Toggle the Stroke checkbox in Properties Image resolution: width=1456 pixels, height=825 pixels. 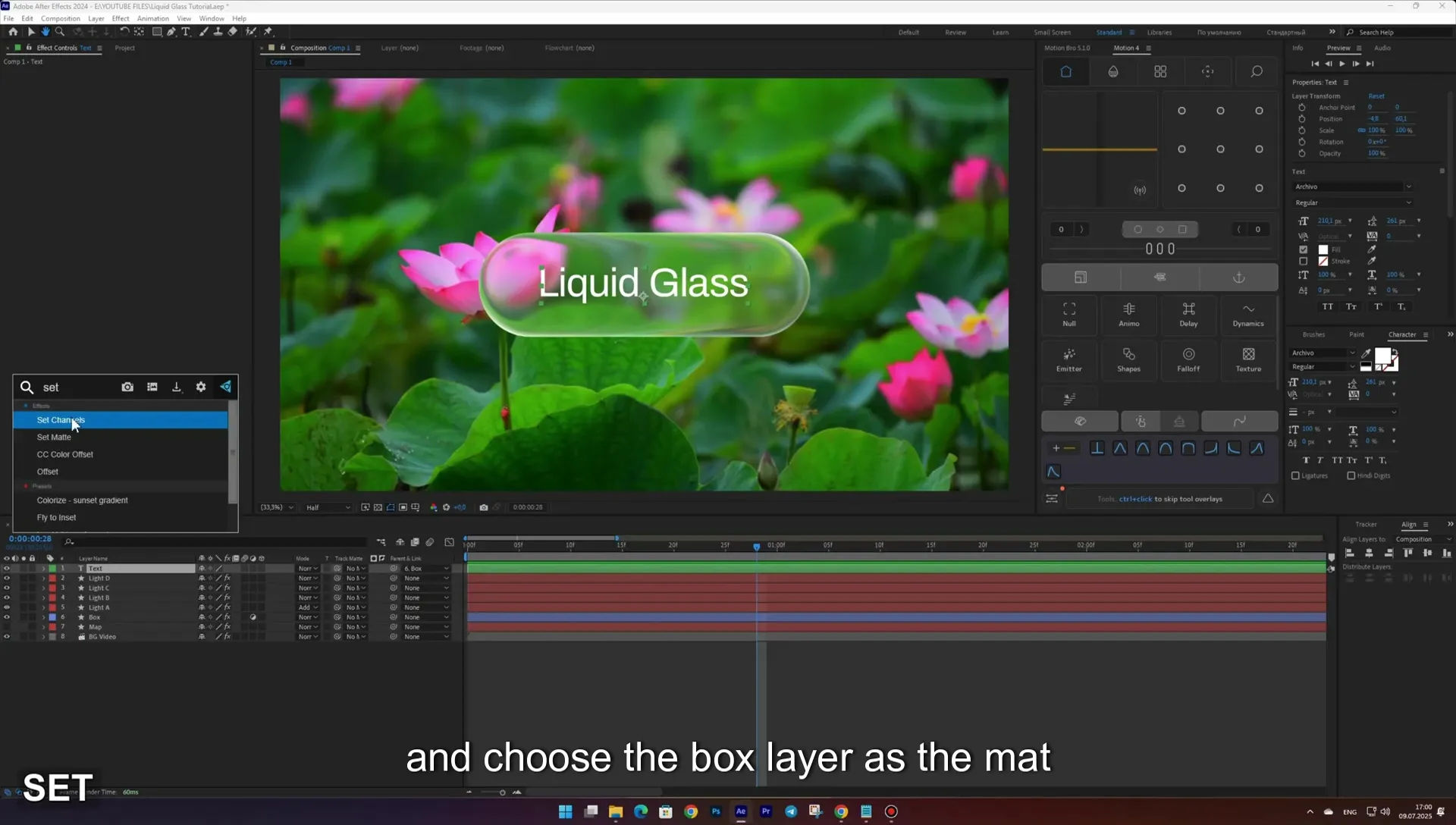[1304, 262]
